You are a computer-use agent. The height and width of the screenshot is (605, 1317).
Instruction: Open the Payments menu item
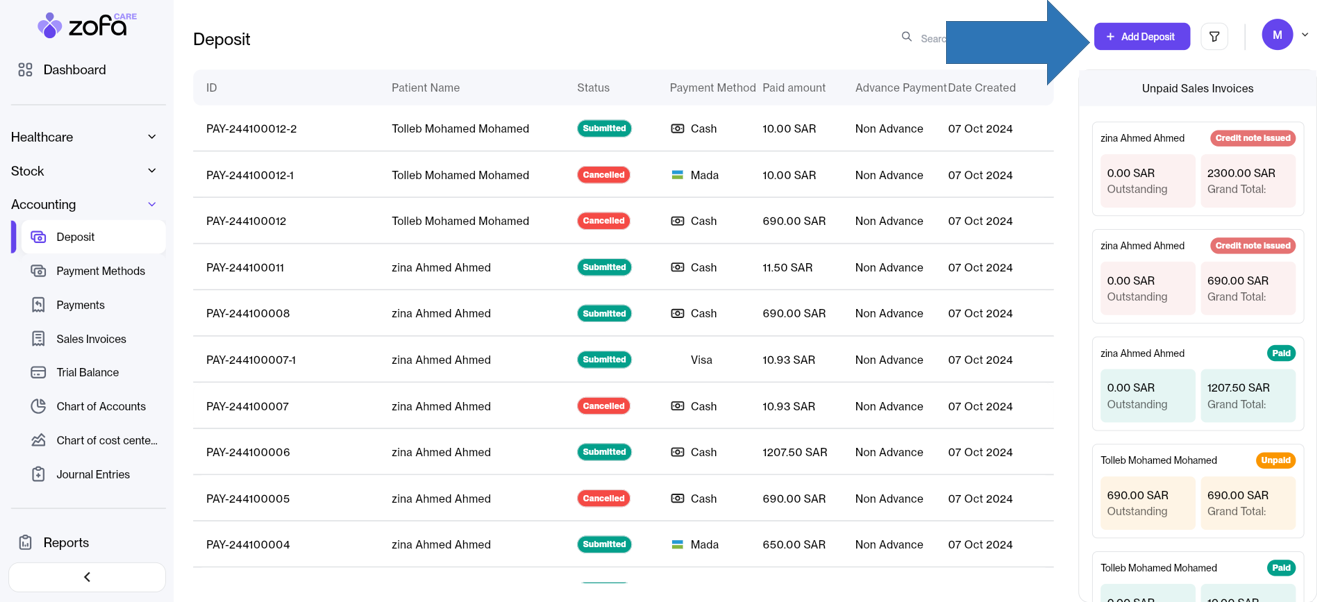click(x=80, y=305)
